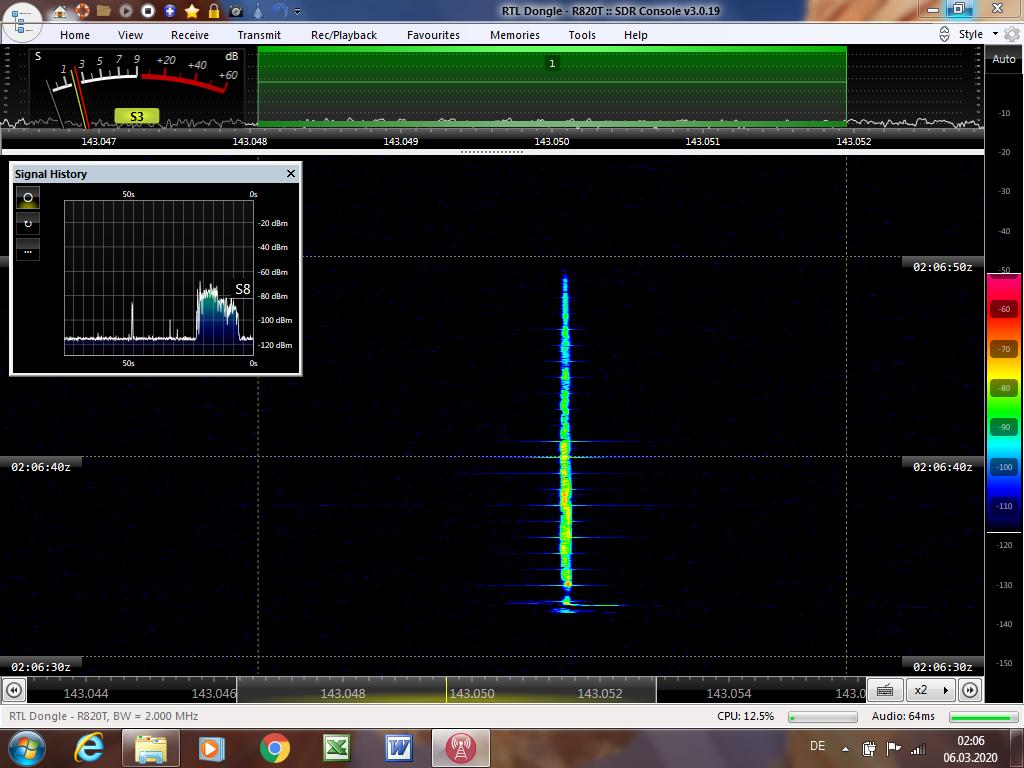Viewport: 1024px width, 768px height.
Task: Click RTL Dongle - R820T bandwidth status text
Action: point(104,716)
